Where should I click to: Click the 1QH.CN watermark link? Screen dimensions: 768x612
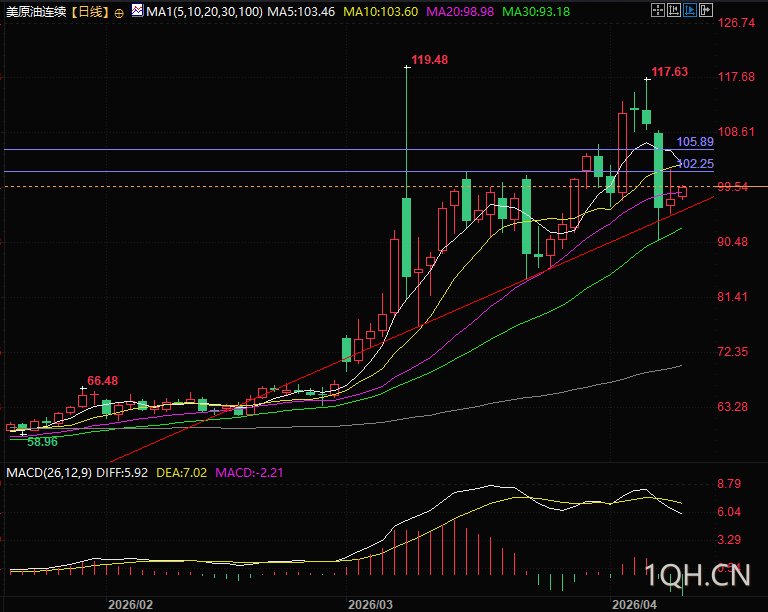698,574
